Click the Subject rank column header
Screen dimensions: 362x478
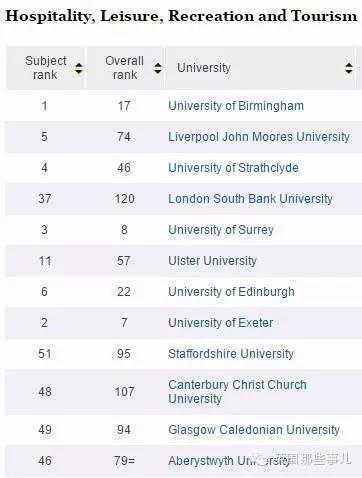point(46,68)
